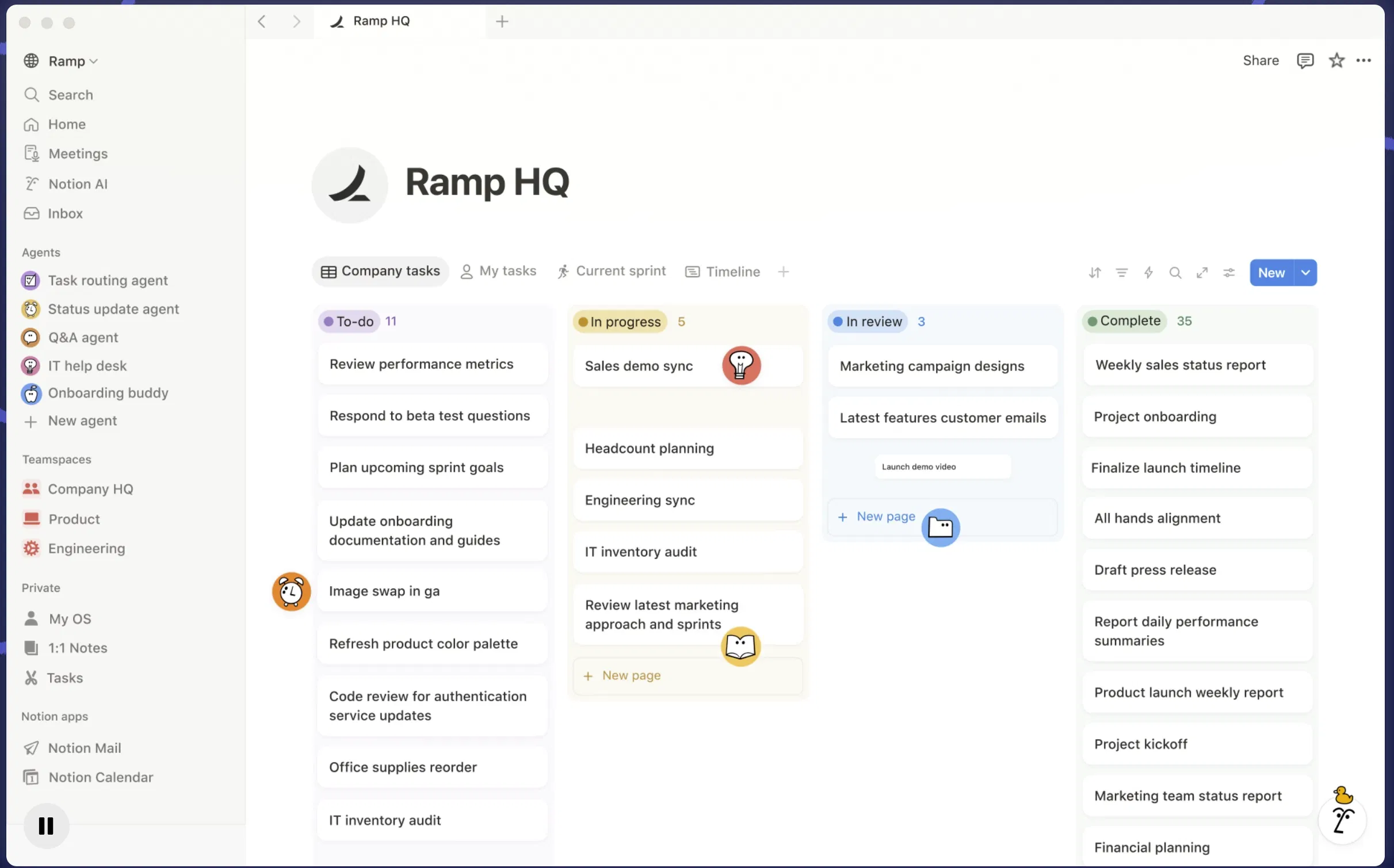Viewport: 1394px width, 868px height.
Task: Go forward with the right arrow
Action: 296,21
